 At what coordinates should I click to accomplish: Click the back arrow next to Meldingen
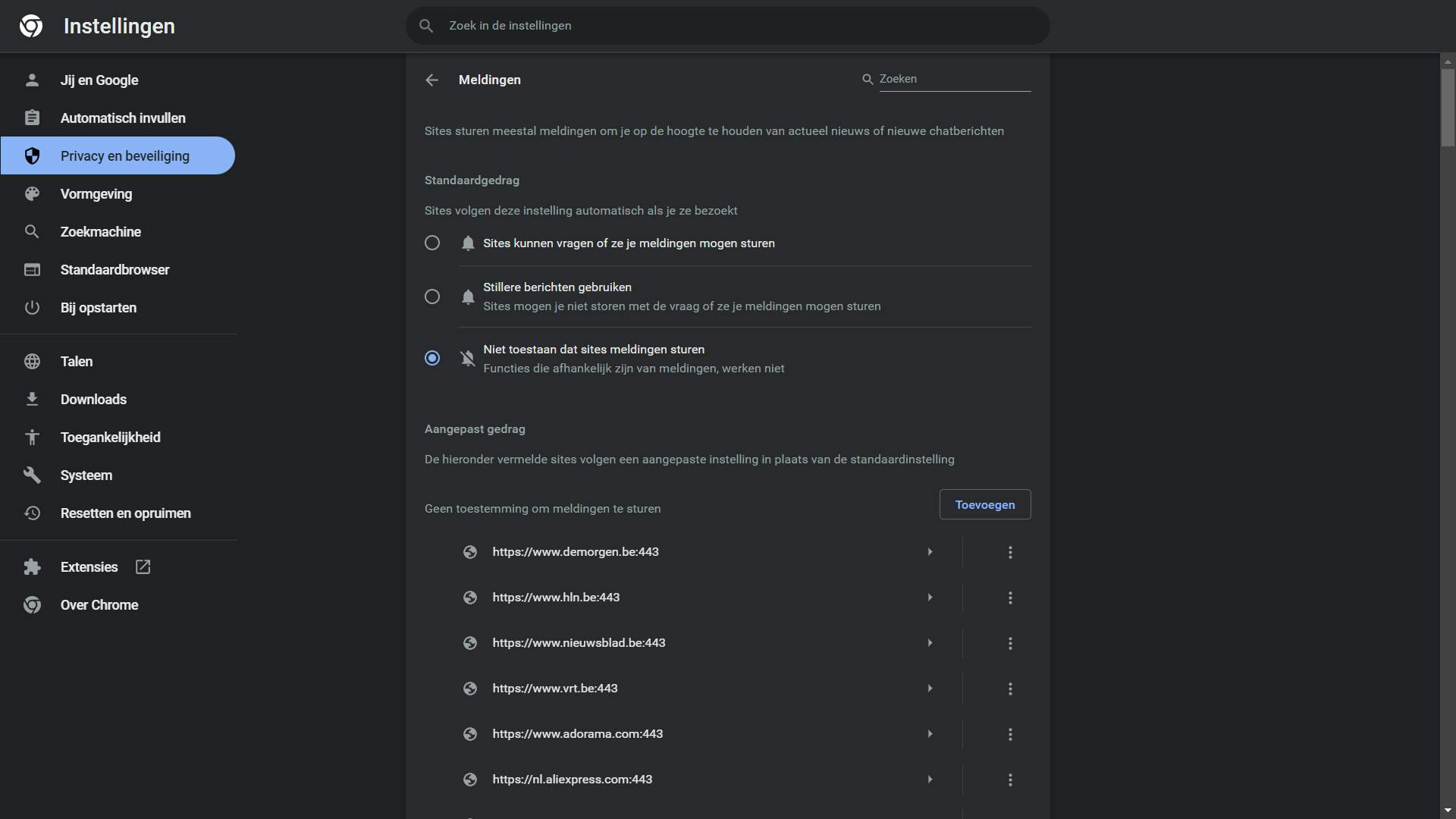tap(431, 80)
